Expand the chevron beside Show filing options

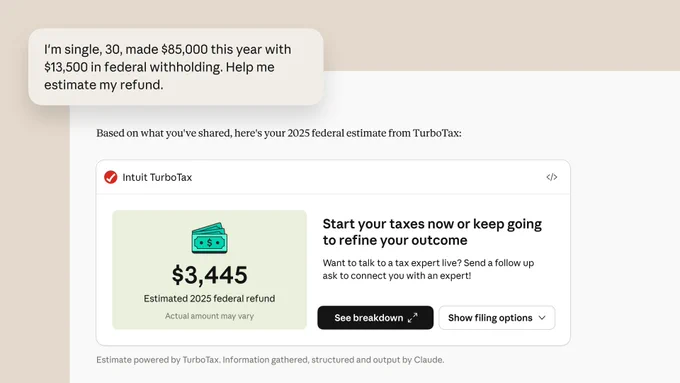(542, 318)
